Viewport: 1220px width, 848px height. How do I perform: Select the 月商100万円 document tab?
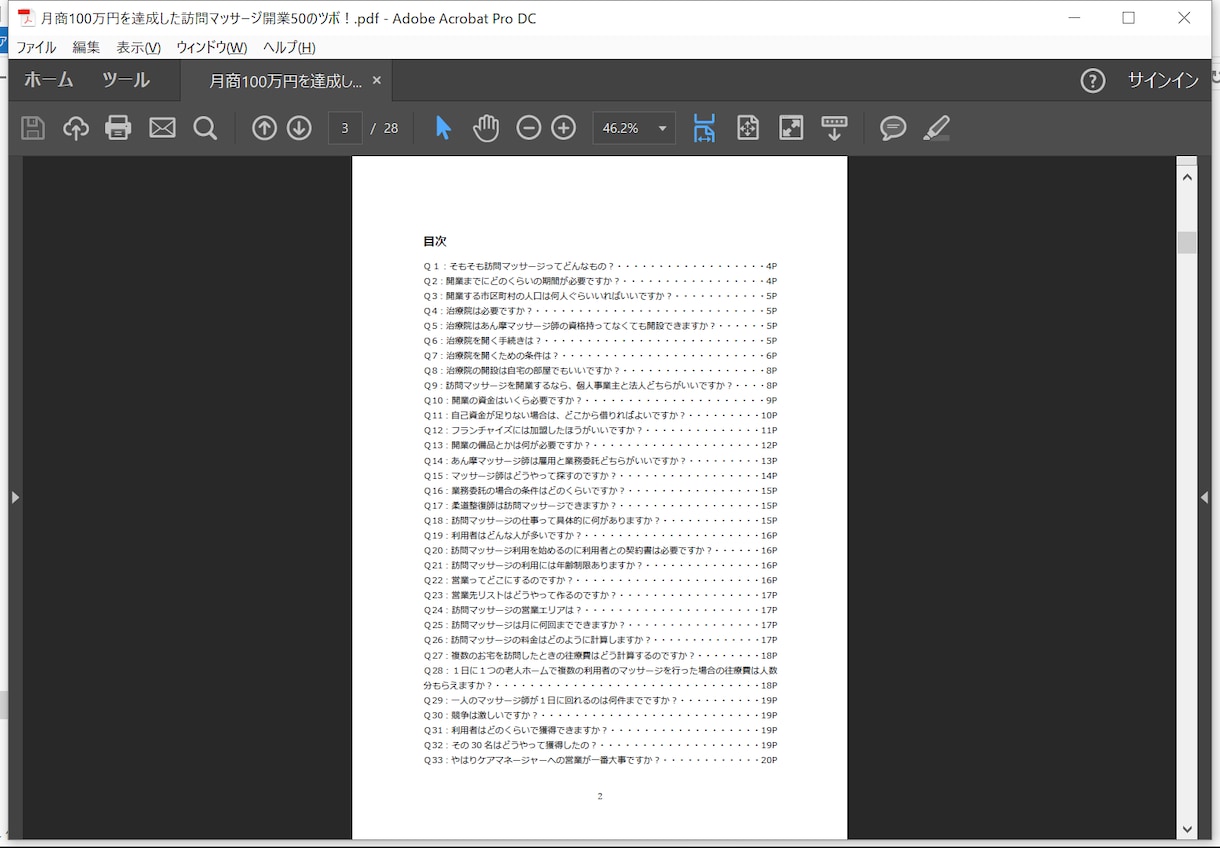pos(285,81)
